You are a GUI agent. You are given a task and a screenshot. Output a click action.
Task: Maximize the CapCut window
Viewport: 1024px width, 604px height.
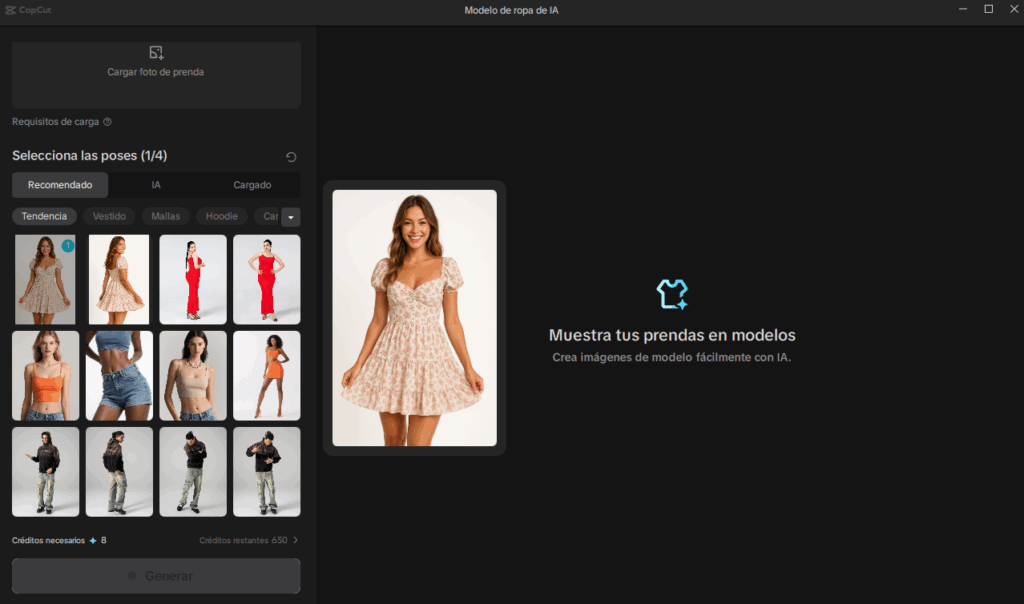point(989,9)
